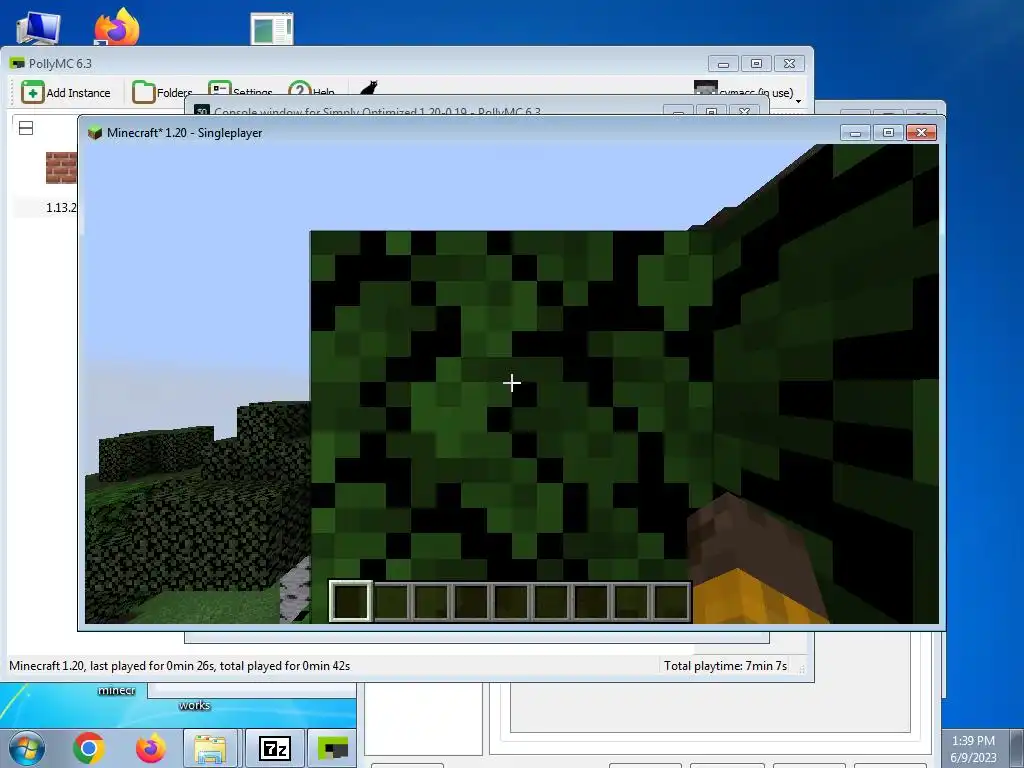The height and width of the screenshot is (768, 1024).
Task: Launch Firefox from the taskbar
Action: click(x=151, y=748)
